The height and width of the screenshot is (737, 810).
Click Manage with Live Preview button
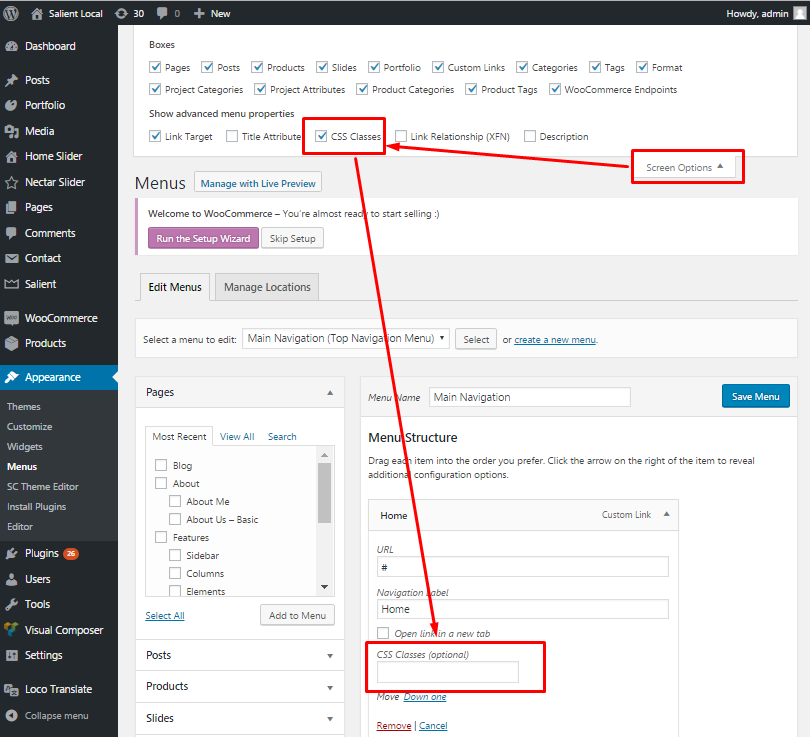click(258, 183)
